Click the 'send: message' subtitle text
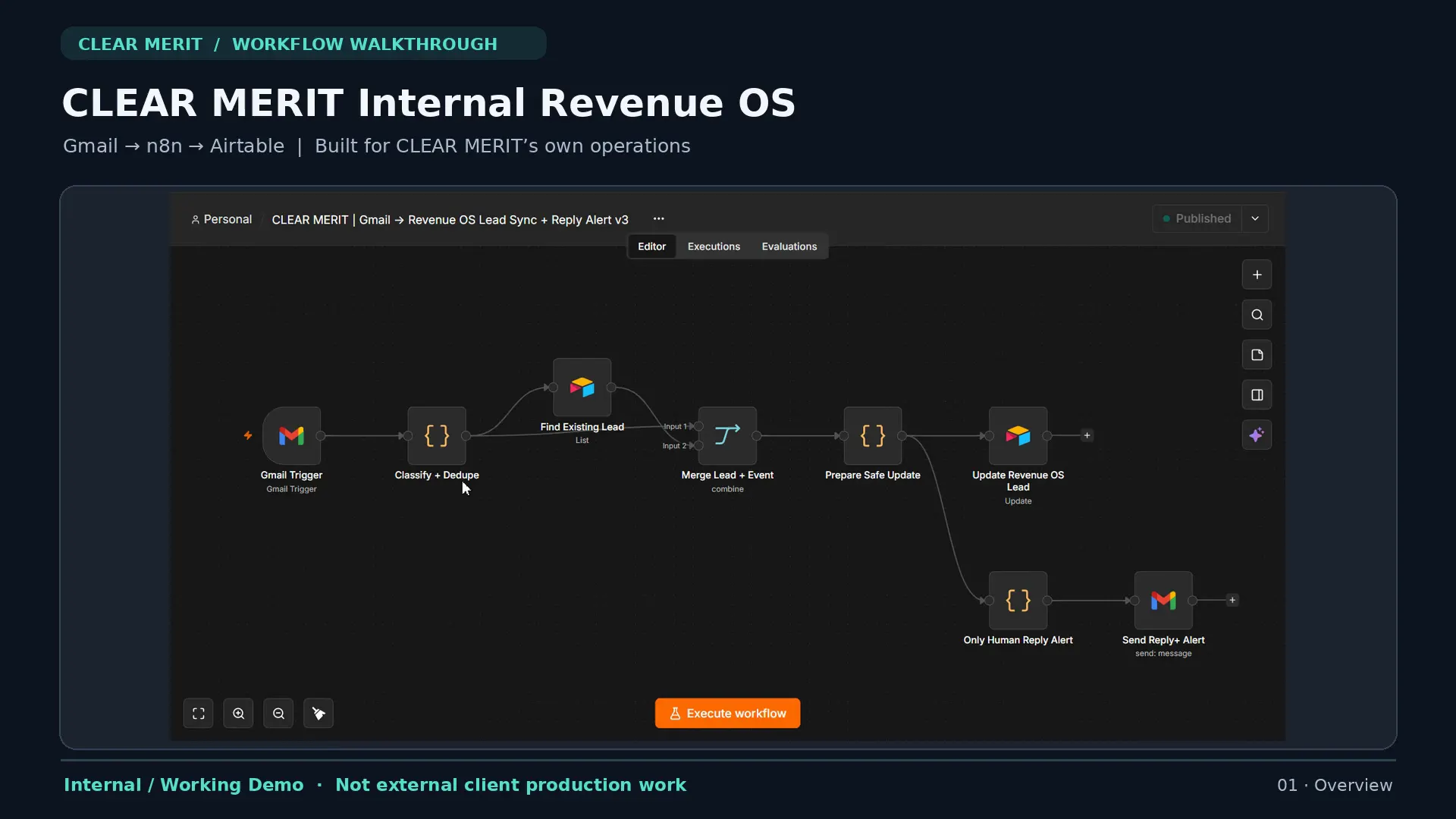Viewport: 1456px width, 819px height. 1163,654
